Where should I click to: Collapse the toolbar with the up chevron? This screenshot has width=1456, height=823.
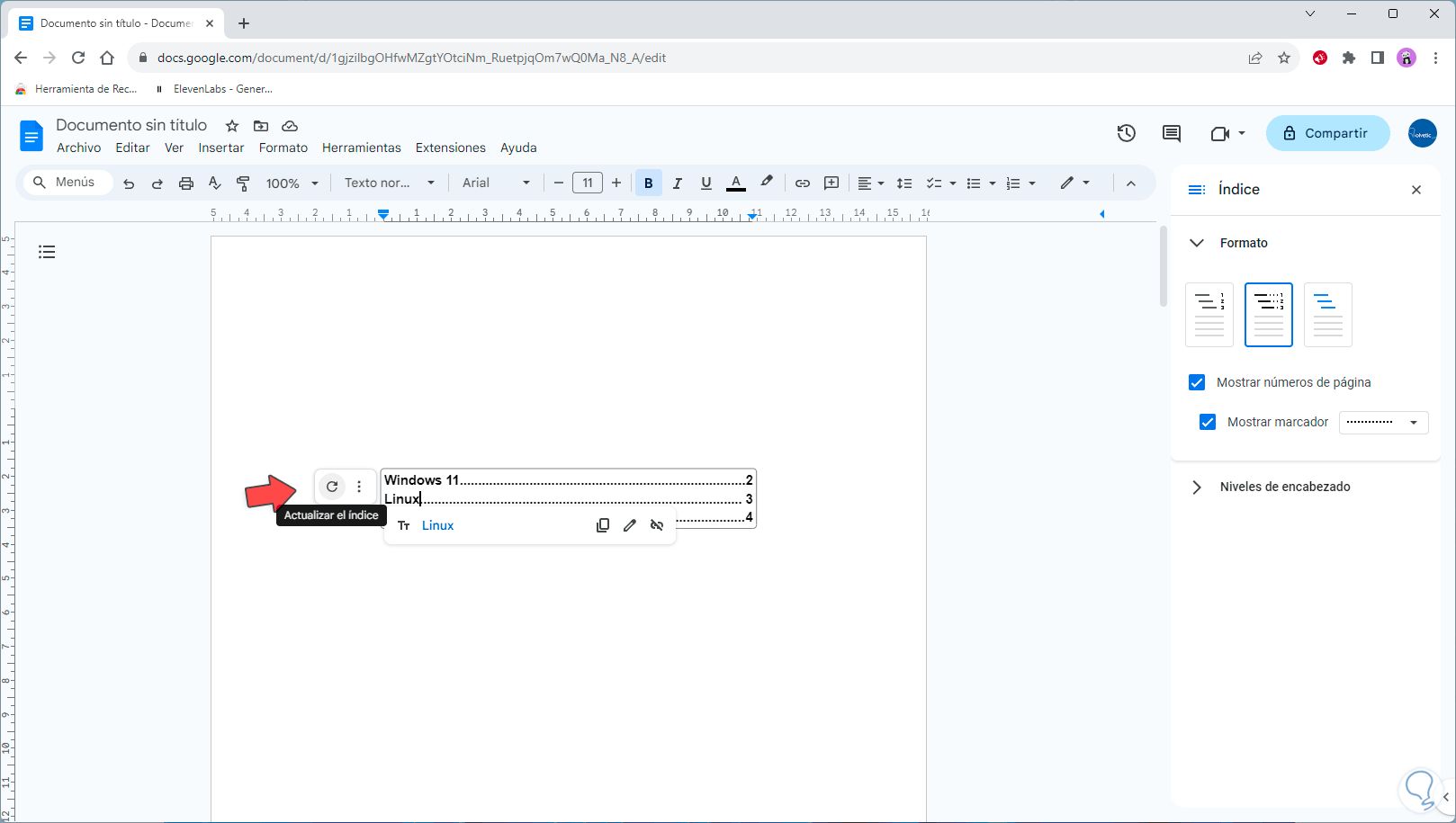[1131, 183]
